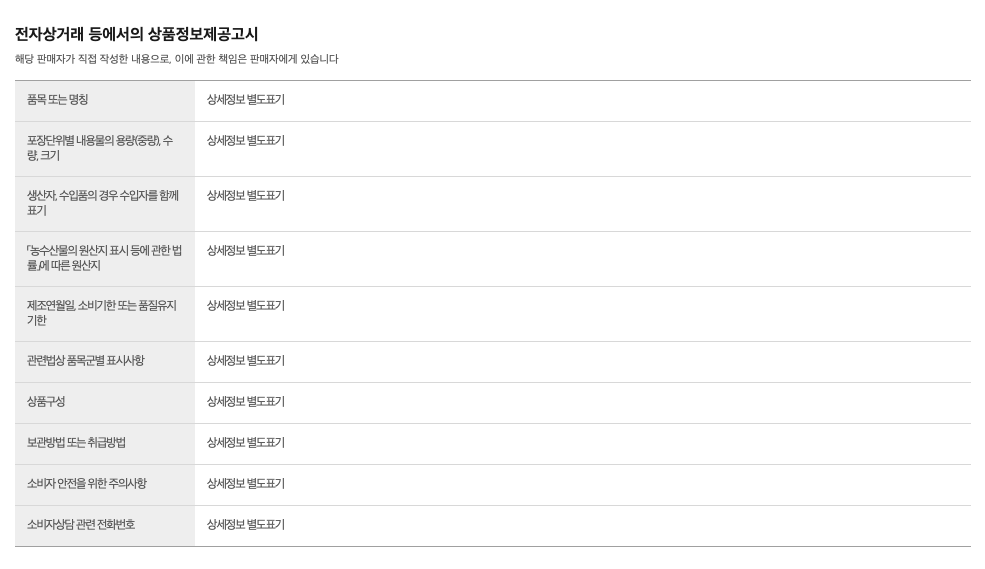Viewport: 985px width, 569px height.
Task: Click the 상세정보 별도표기 value in the 포장단위별 row
Action: point(246,141)
